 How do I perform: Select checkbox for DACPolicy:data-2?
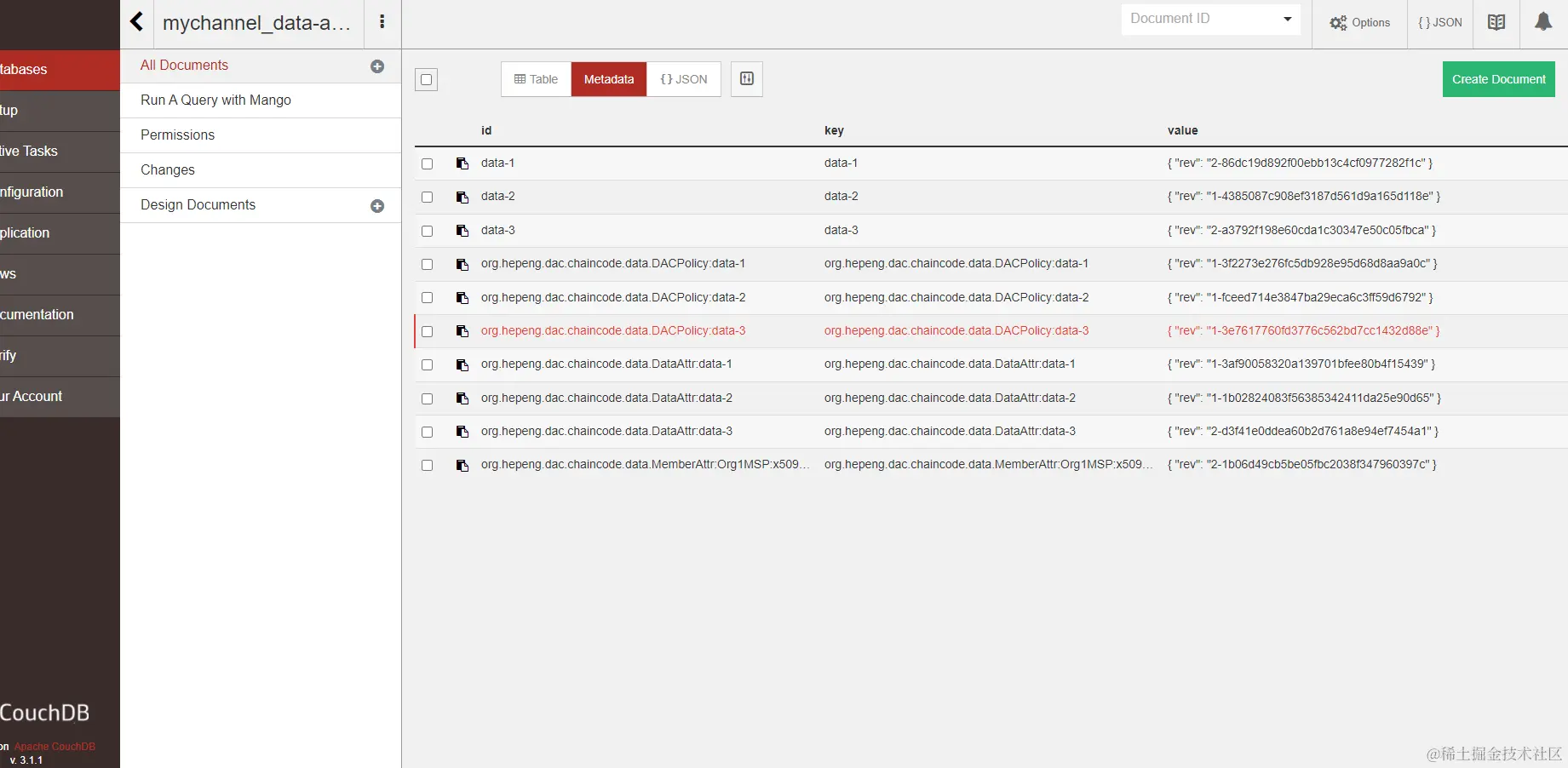click(x=428, y=298)
